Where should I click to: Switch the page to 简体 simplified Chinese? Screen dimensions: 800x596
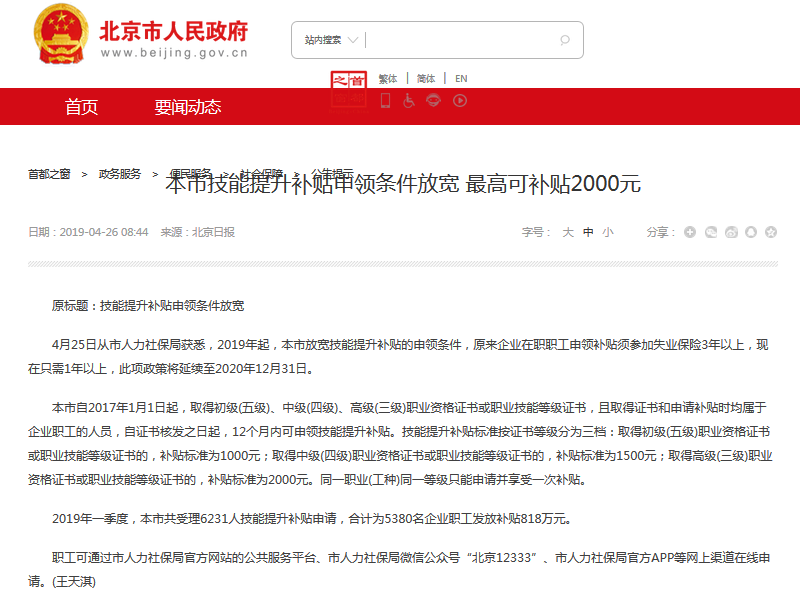pos(424,78)
